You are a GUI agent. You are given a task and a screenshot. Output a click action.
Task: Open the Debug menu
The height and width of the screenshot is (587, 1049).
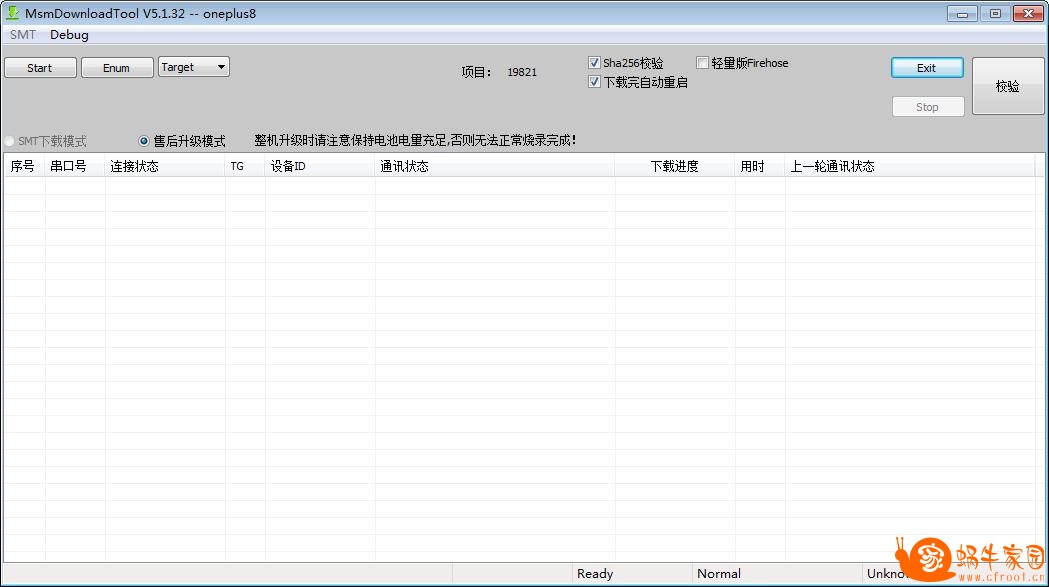pyautogui.click(x=69, y=35)
